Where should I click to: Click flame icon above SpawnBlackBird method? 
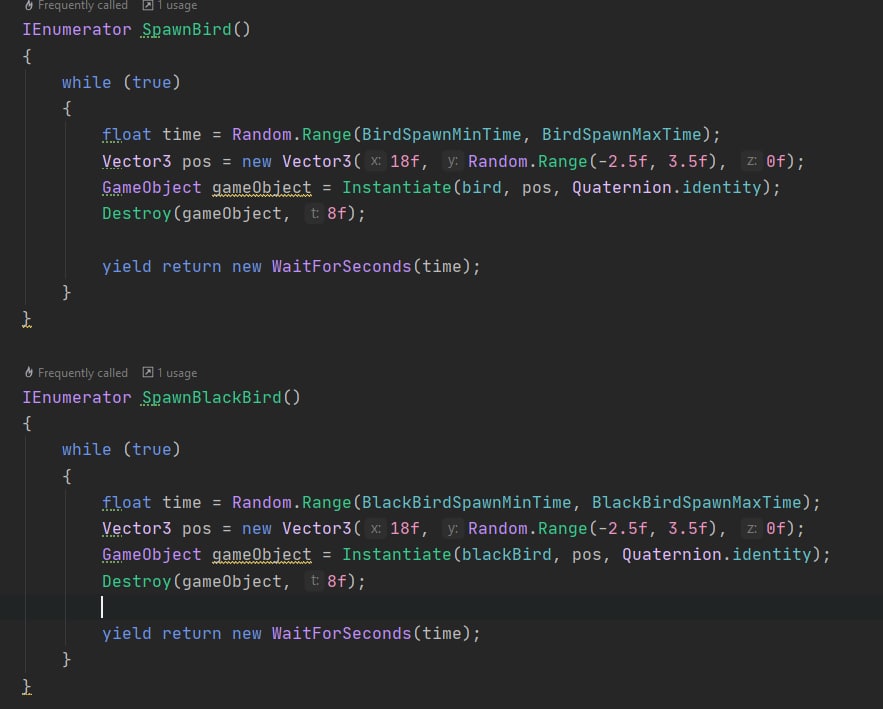29,372
